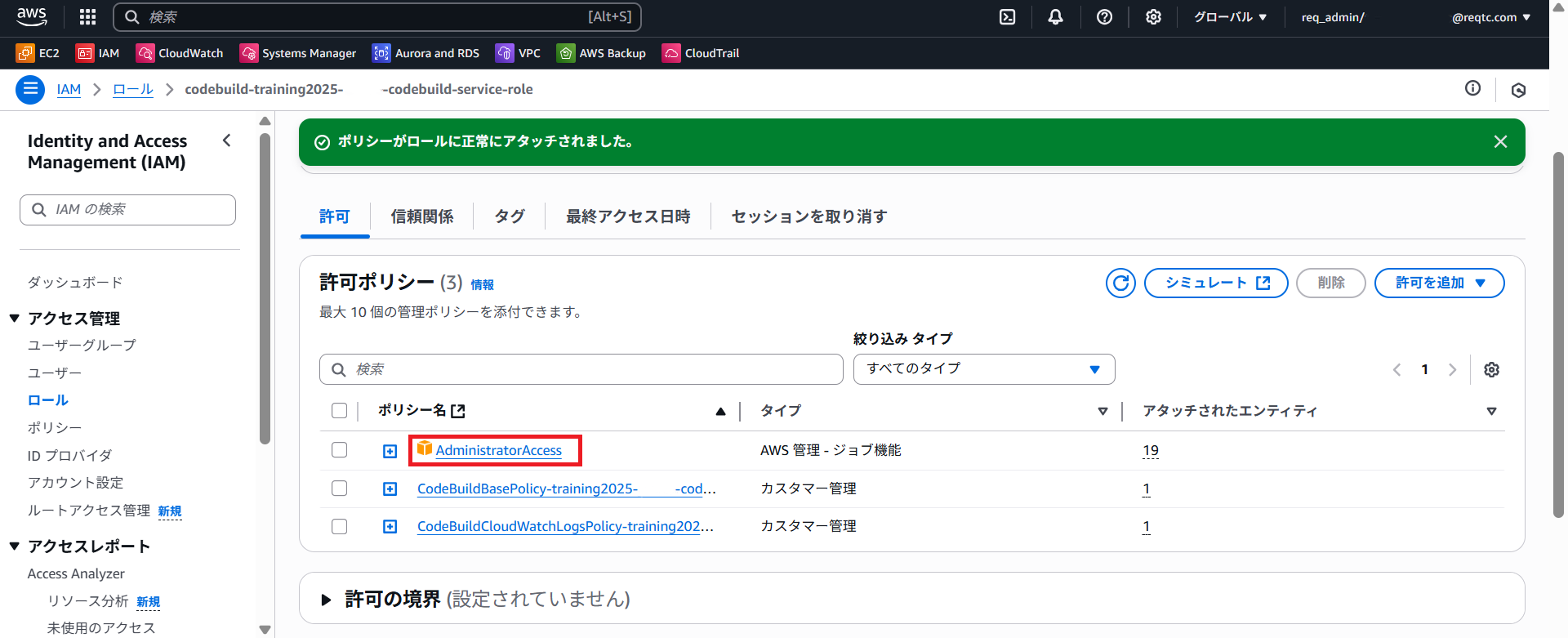This screenshot has height=638, width=1568.
Task: Open the タイプ column filter arrow
Action: [1102, 411]
